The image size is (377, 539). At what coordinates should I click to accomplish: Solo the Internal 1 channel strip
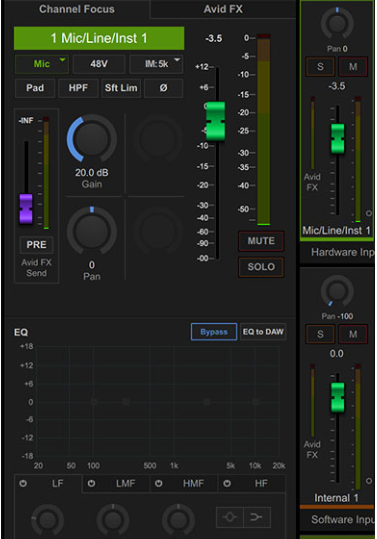320,334
